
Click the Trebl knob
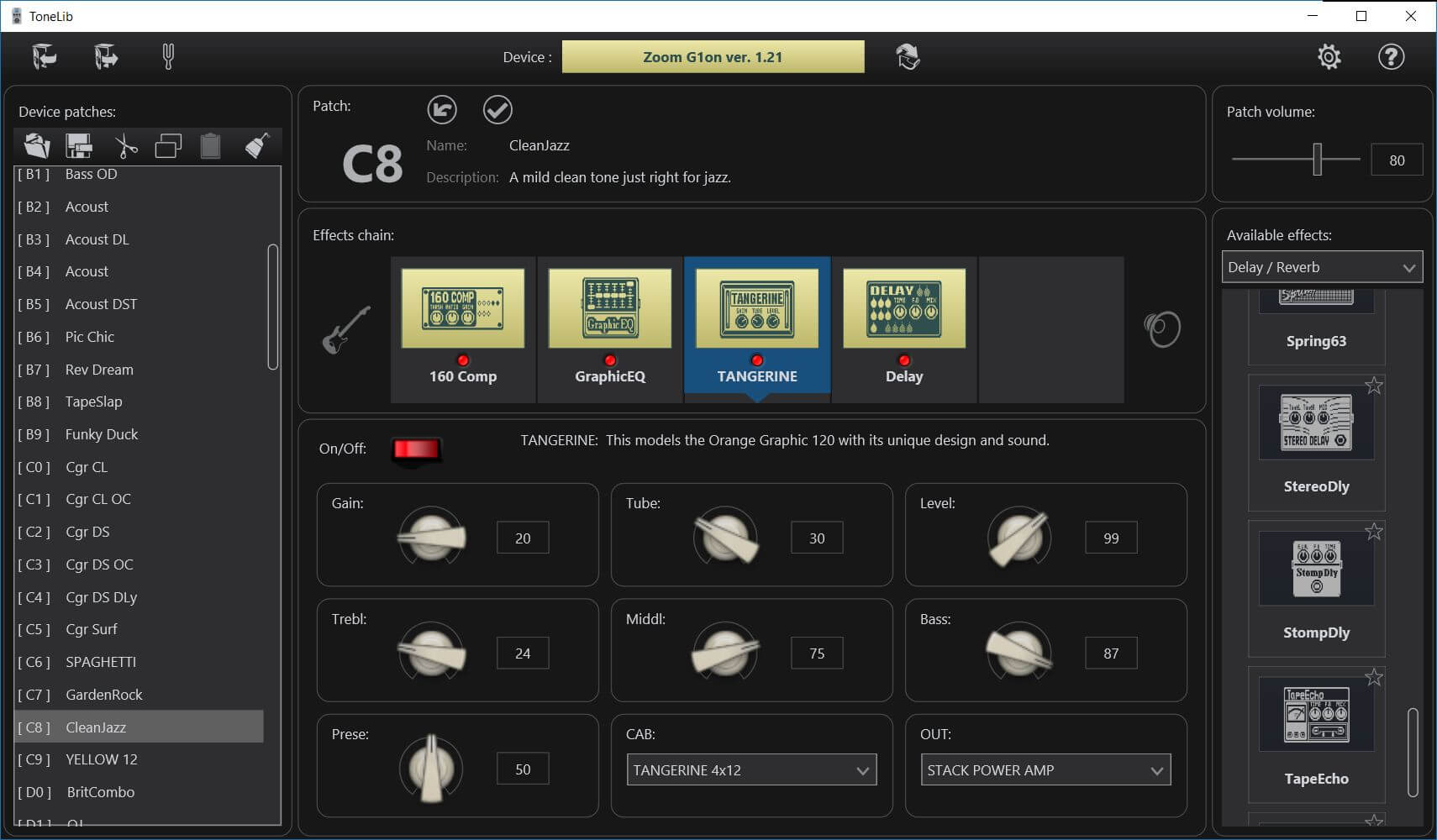click(x=431, y=651)
